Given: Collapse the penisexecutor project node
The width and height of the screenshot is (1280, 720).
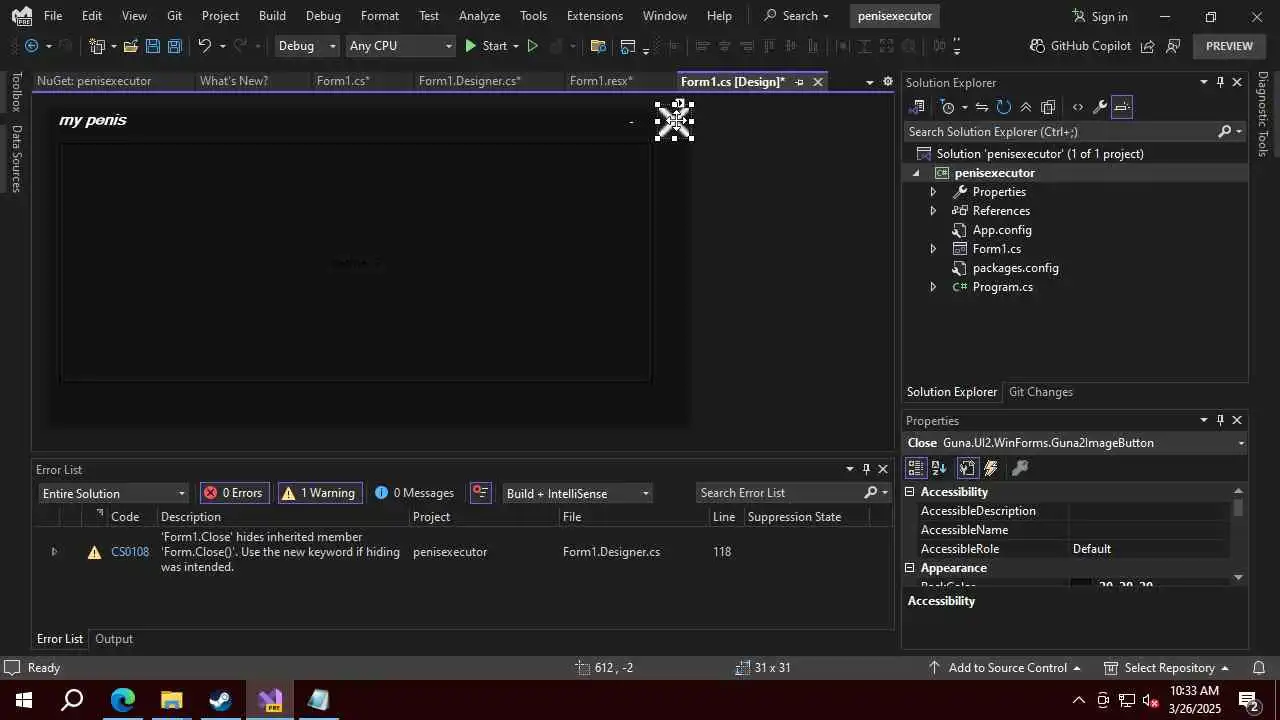Looking at the screenshot, I should (x=916, y=173).
